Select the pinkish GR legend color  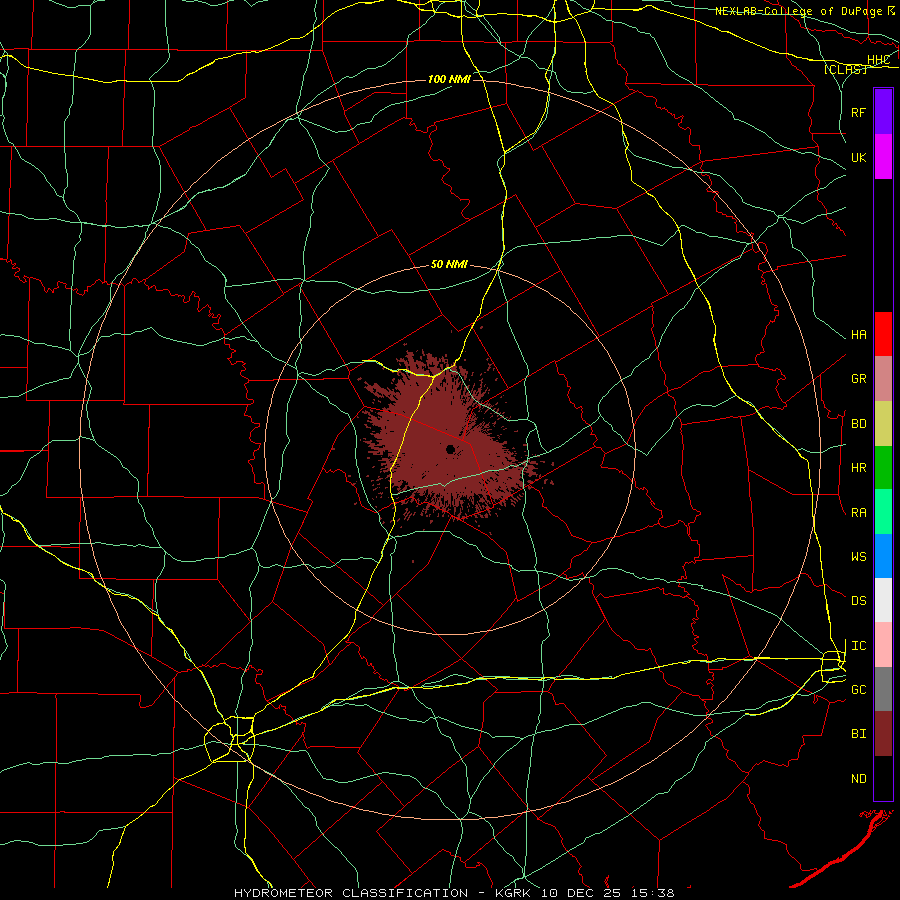pos(883,379)
